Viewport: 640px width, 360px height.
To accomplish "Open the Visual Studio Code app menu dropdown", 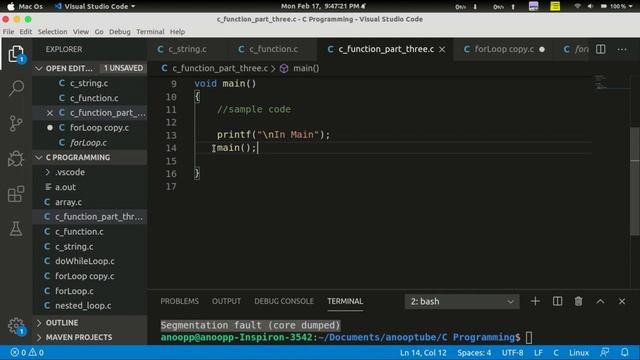I will (95, 6).
